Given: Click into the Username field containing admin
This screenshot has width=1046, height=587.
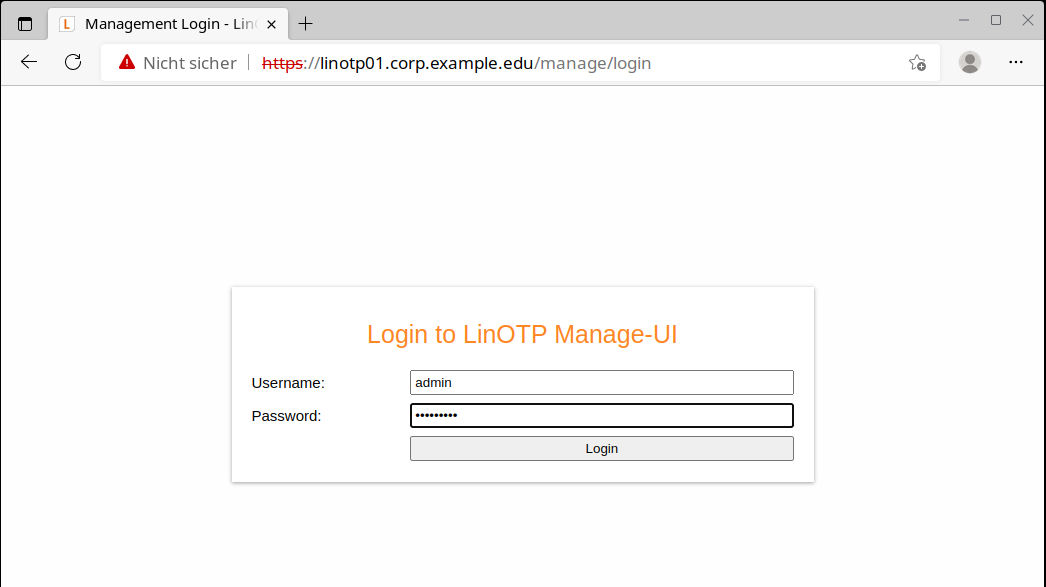Looking at the screenshot, I should [601, 382].
